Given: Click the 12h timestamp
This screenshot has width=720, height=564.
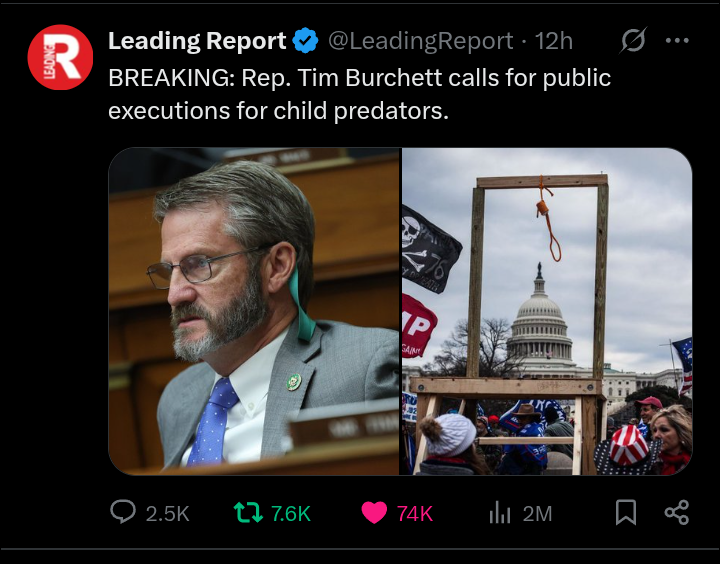Looking at the screenshot, I should [553, 41].
